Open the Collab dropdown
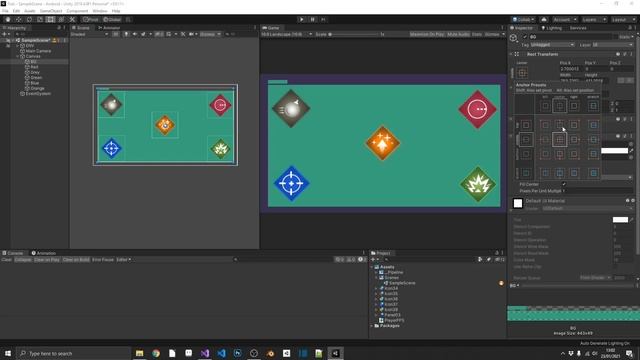 pyautogui.click(x=523, y=20)
